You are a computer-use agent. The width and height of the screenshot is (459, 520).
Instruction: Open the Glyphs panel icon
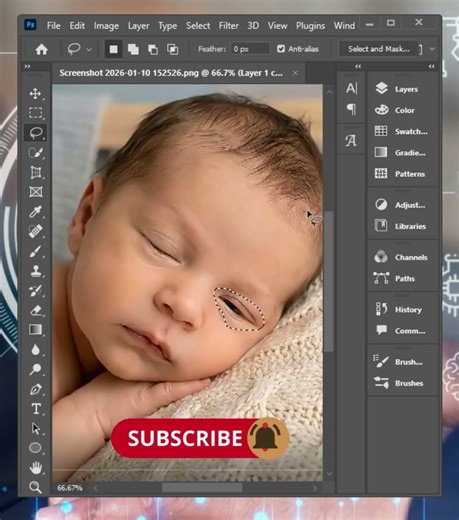point(351,141)
